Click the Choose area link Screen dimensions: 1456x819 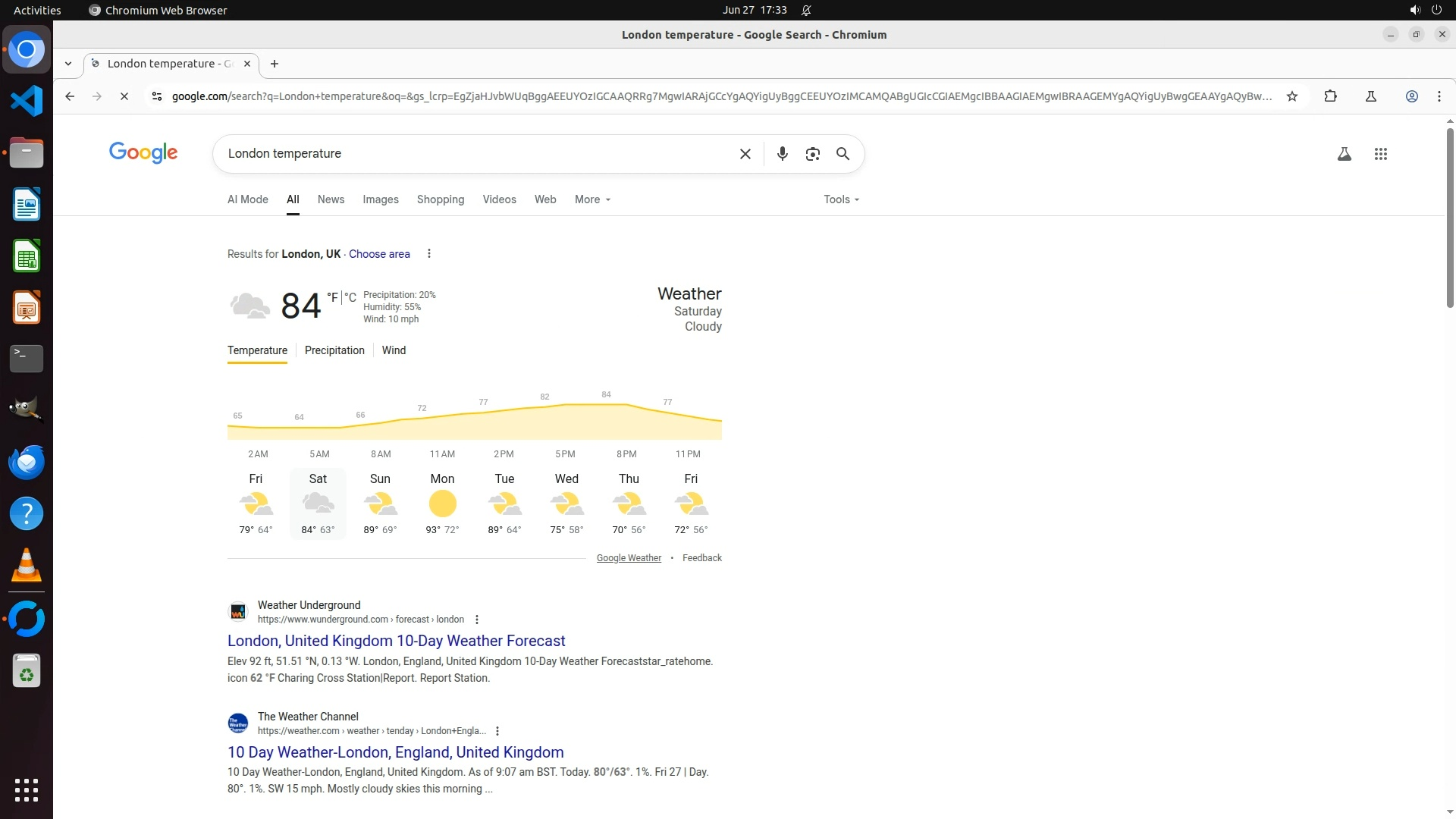click(379, 254)
